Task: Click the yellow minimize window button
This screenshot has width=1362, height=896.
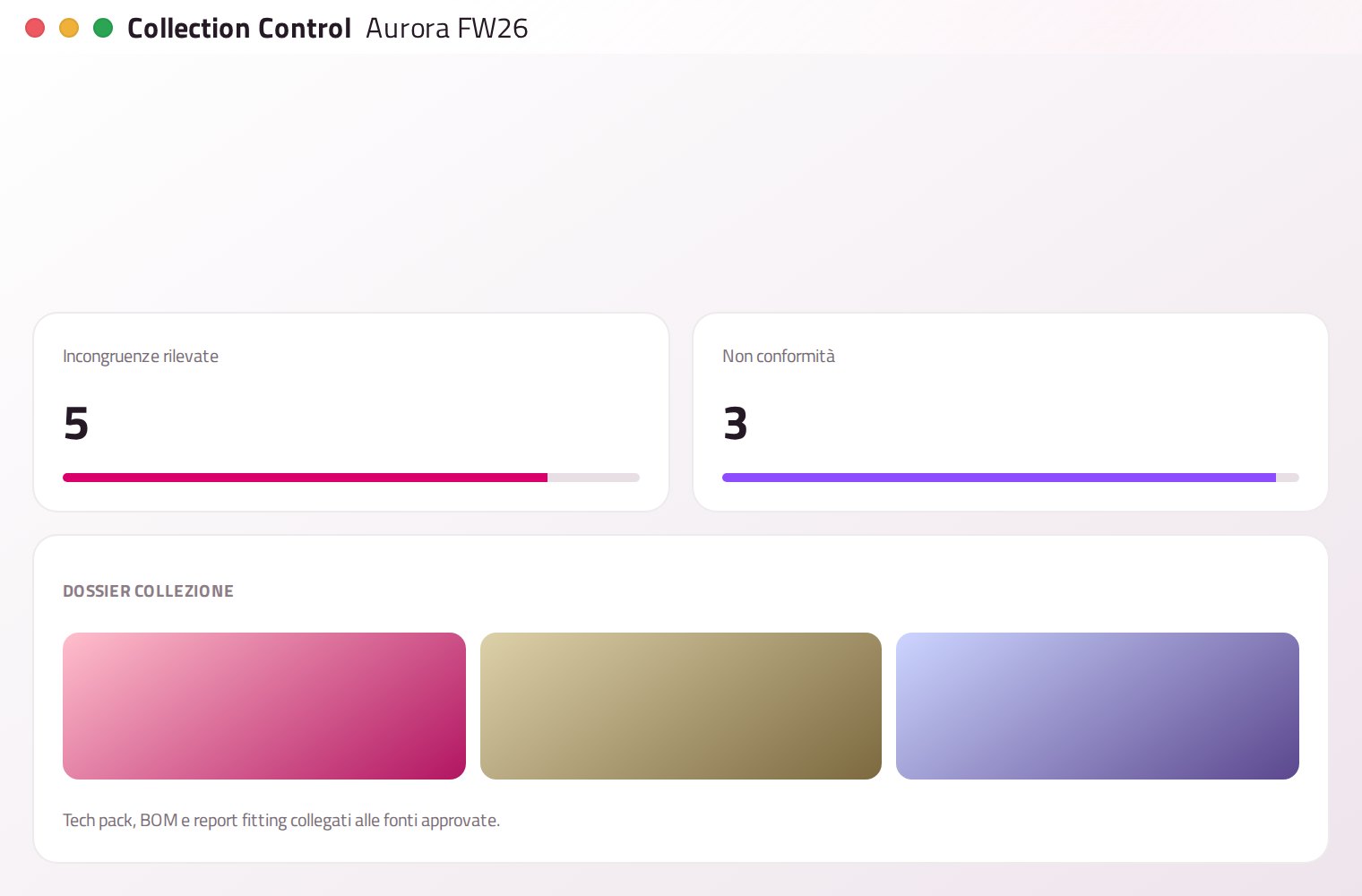Action: (x=69, y=28)
